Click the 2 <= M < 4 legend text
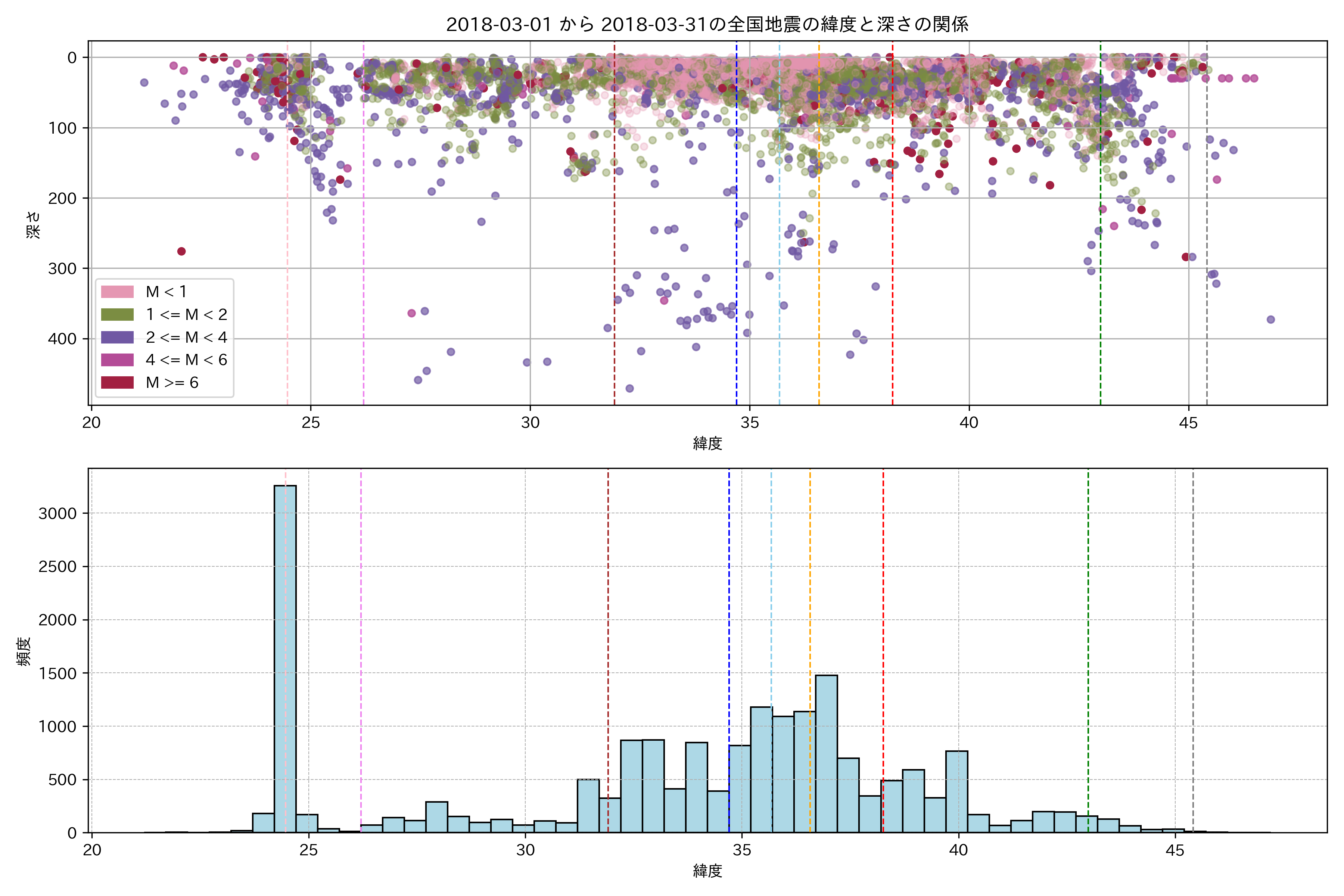This screenshot has height=896, width=1344. coord(186,337)
